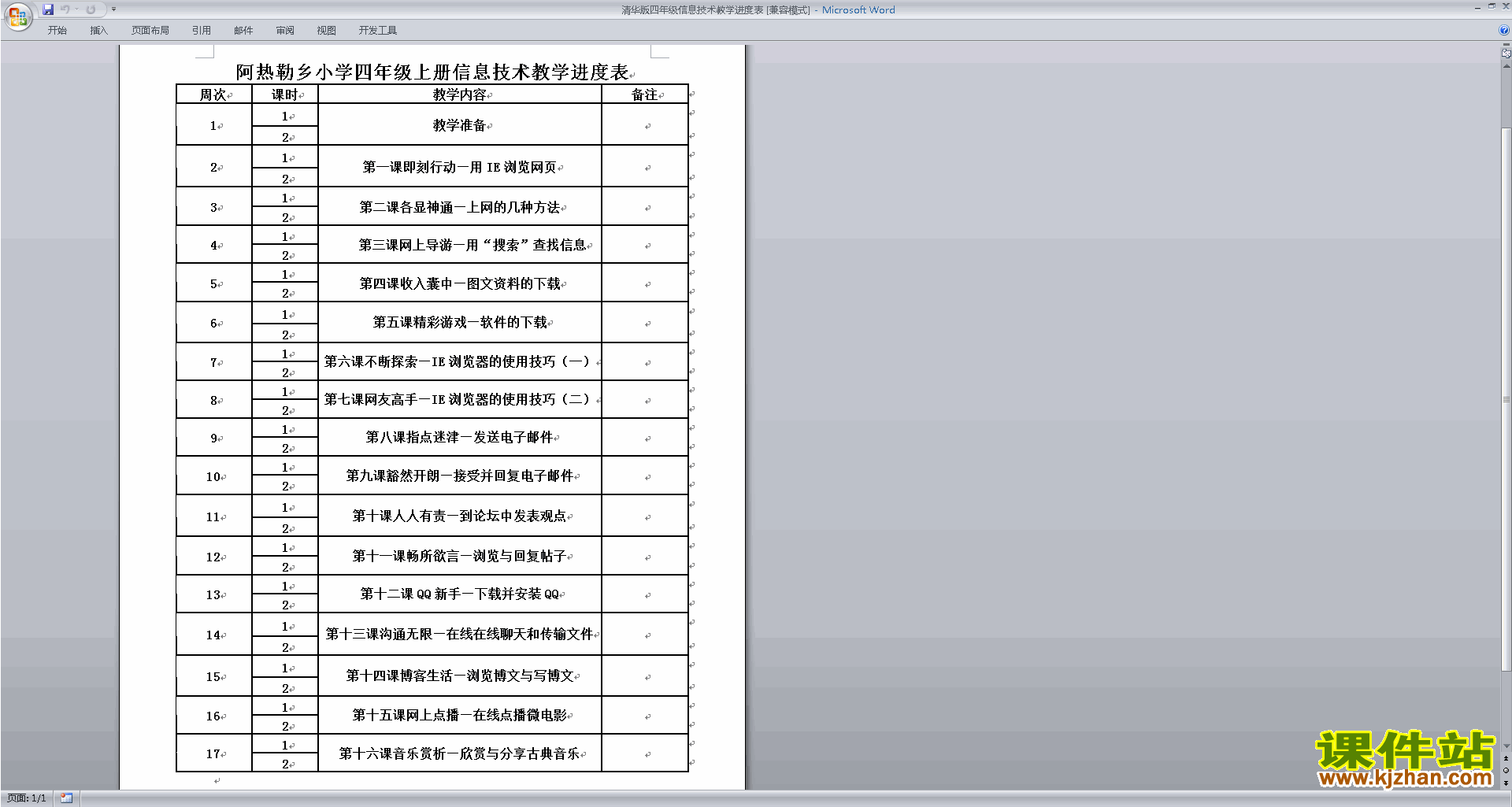Click week number 17 cell
1512x807 pixels.
click(x=214, y=753)
